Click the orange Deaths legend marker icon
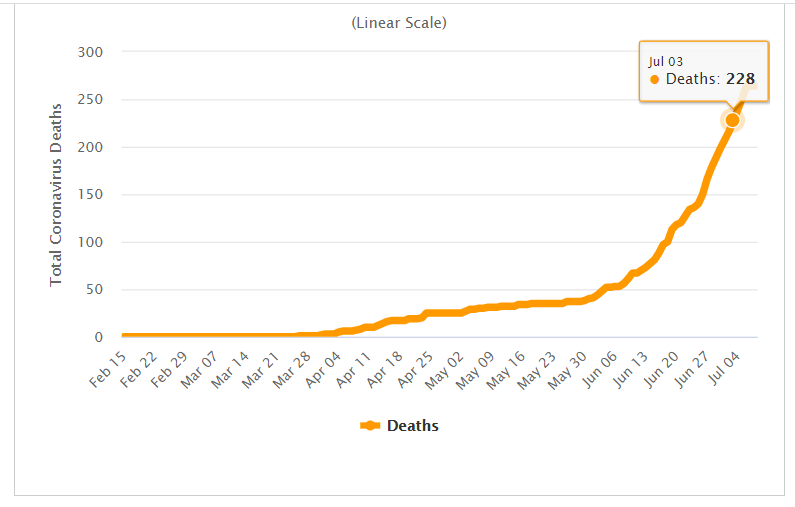The width and height of the screenshot is (795, 507). coord(370,426)
